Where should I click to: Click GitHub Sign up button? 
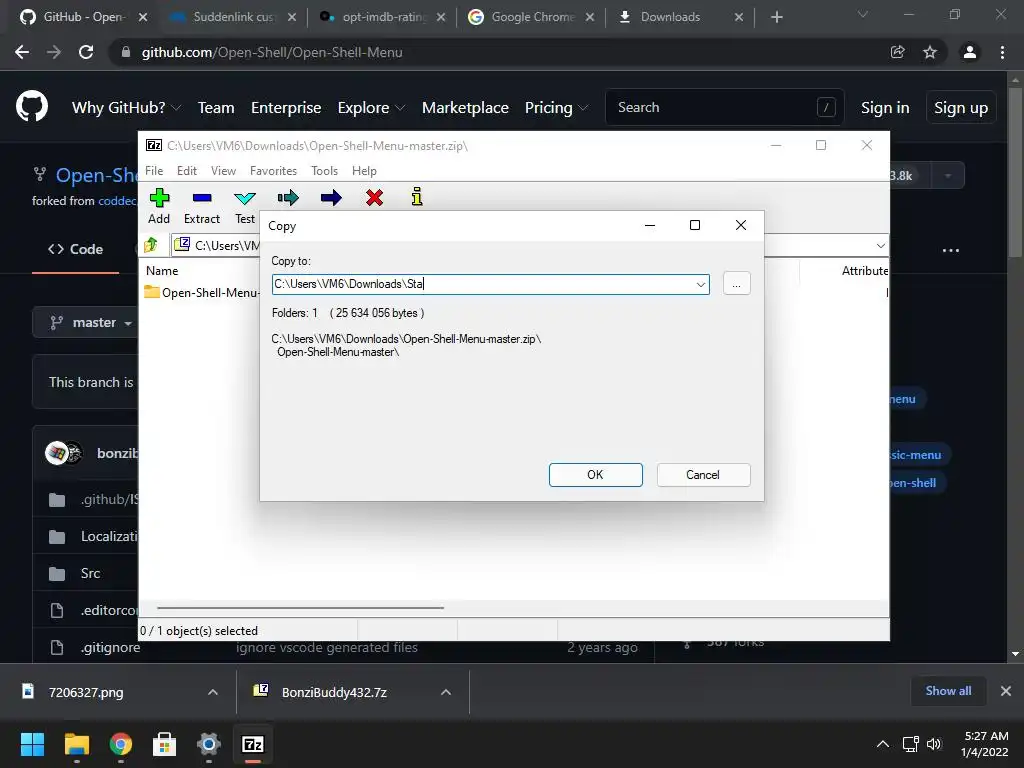(961, 108)
